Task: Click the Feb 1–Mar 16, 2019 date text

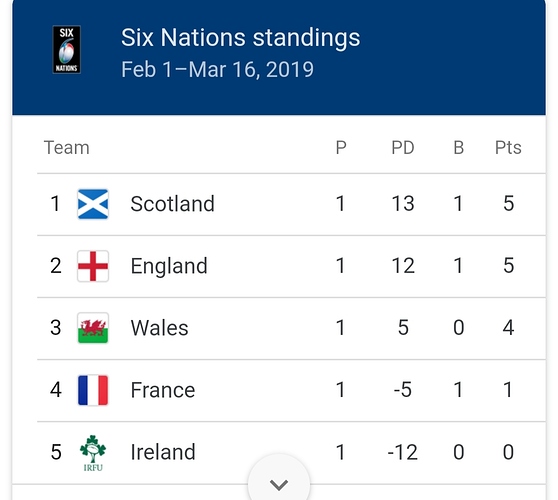Action: [x=217, y=69]
